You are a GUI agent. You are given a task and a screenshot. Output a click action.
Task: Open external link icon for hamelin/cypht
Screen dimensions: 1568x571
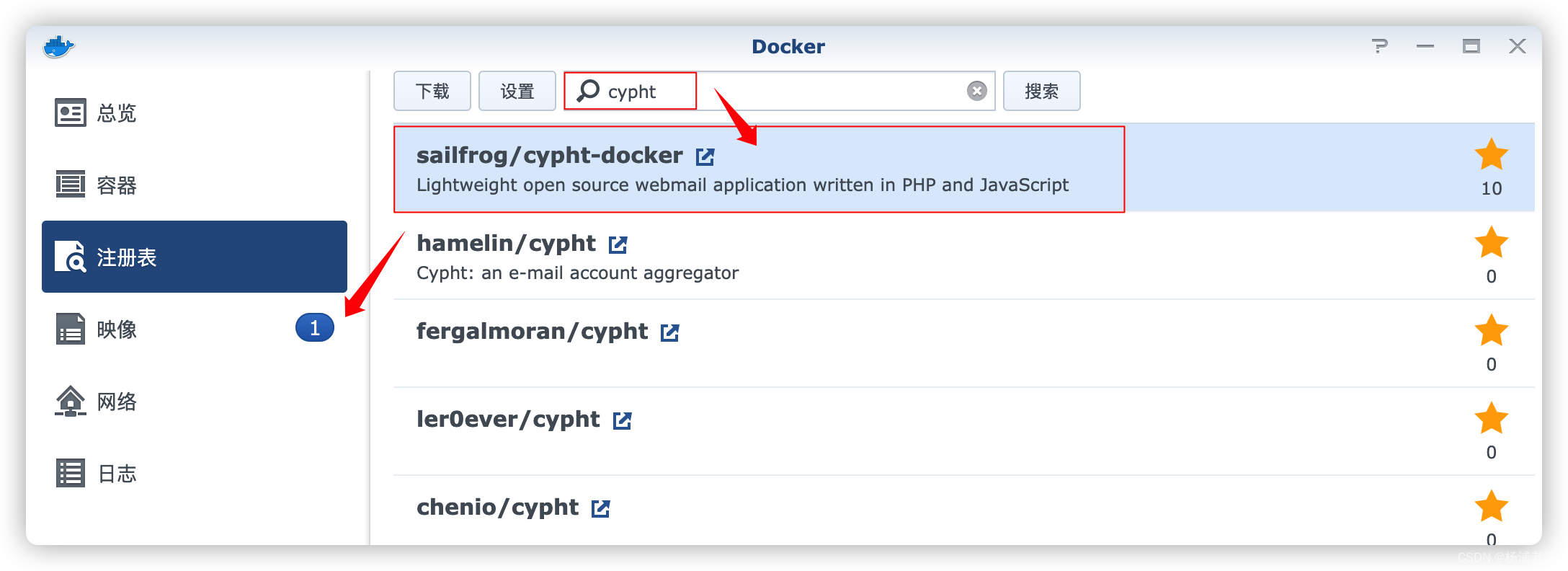pyautogui.click(x=618, y=244)
